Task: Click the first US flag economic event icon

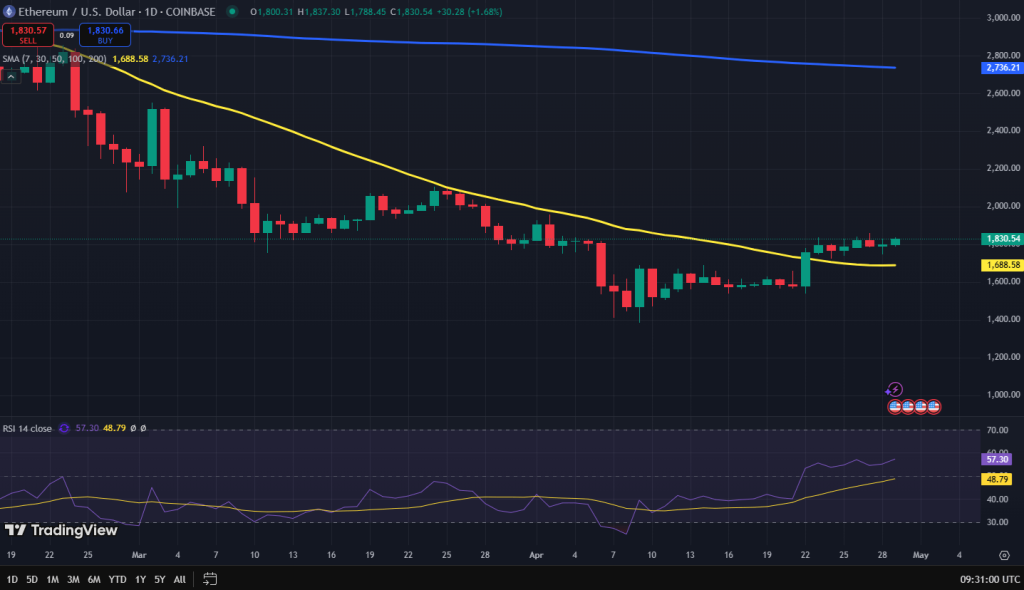Action: point(895,407)
